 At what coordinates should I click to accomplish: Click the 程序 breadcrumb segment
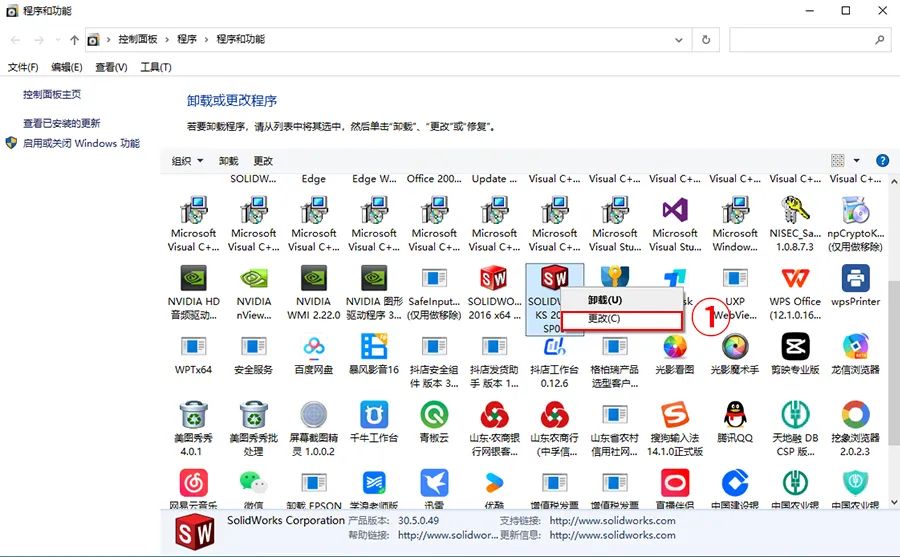[x=187, y=39]
